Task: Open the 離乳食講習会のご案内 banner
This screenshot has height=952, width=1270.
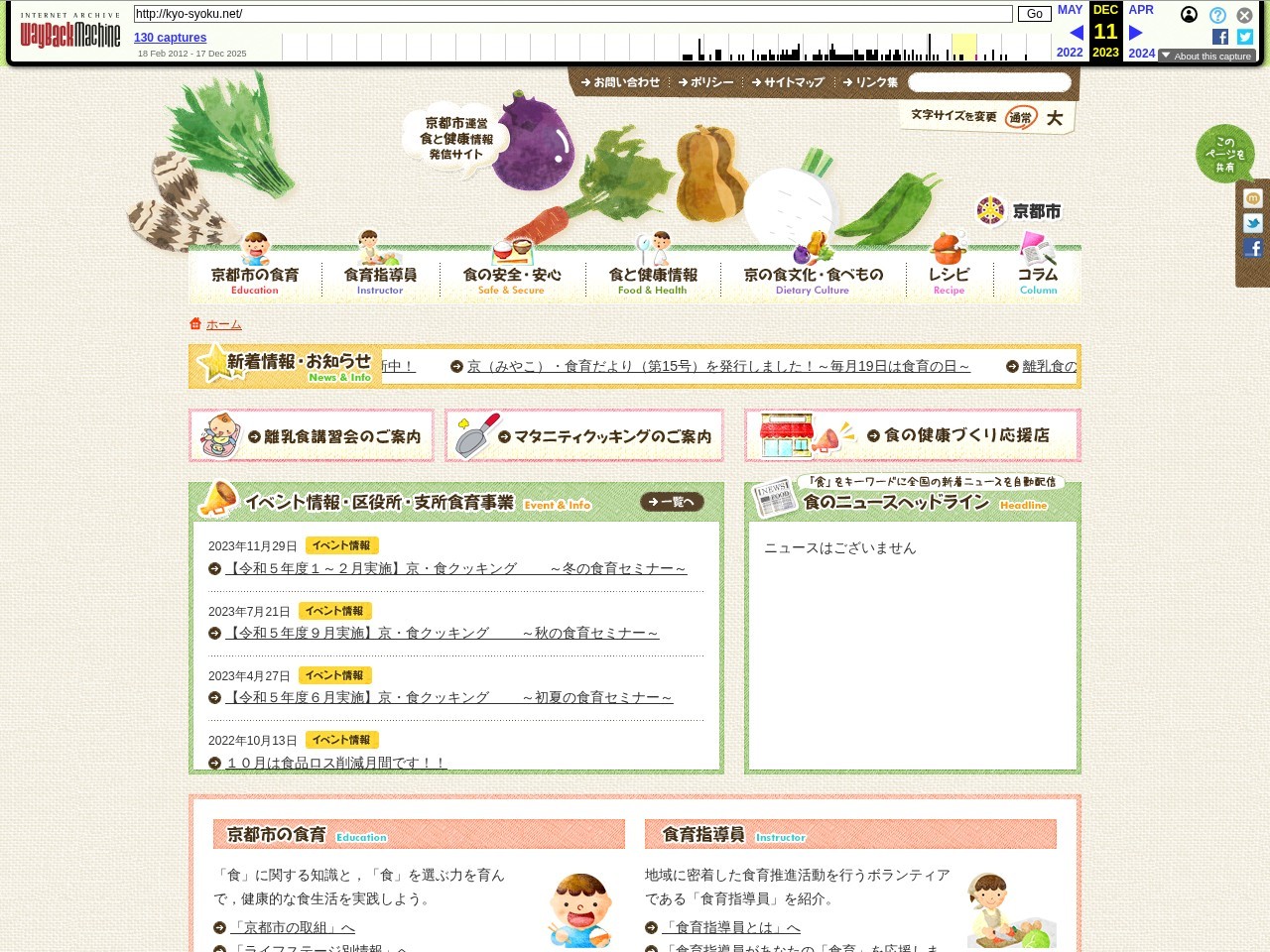Action: pyautogui.click(x=312, y=435)
